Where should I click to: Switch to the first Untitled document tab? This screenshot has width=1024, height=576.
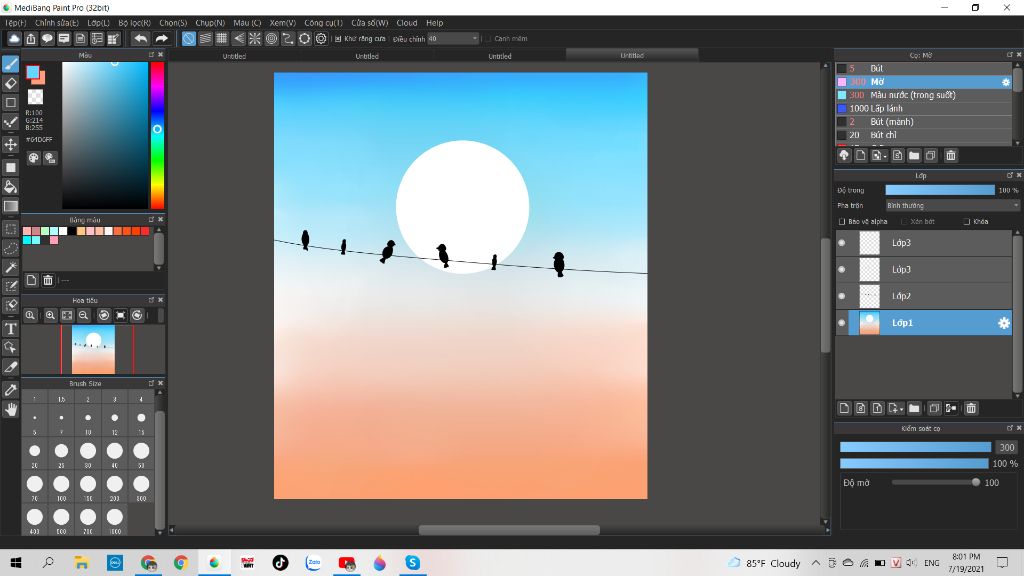[x=234, y=56]
